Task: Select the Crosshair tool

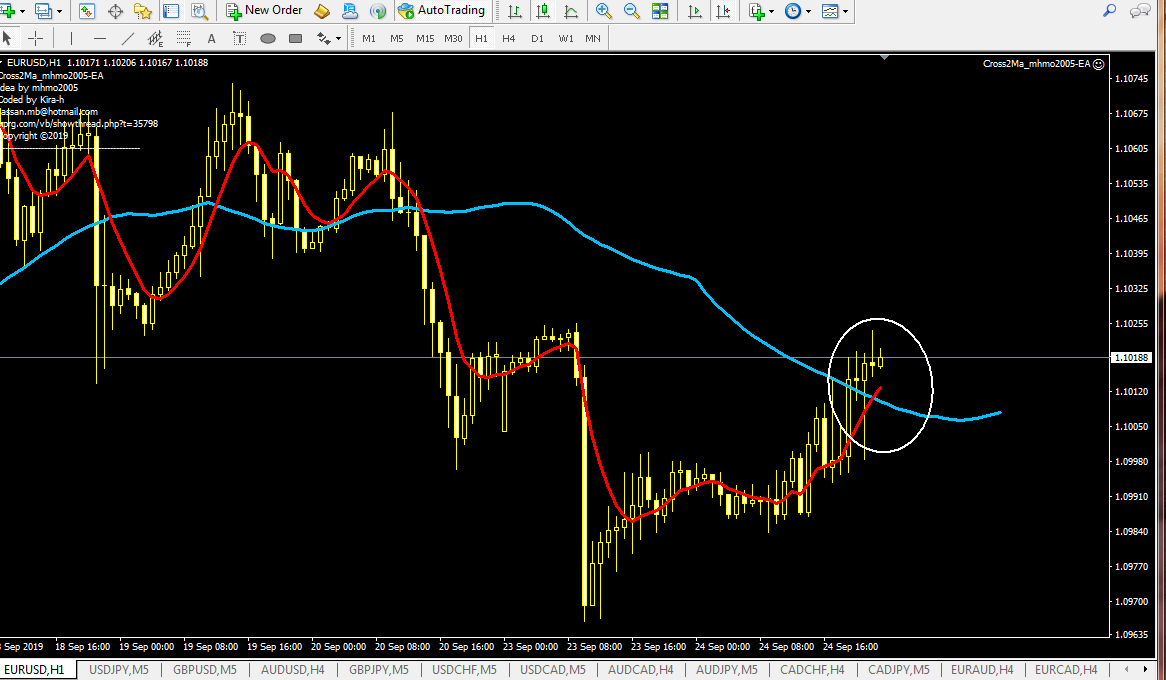Action: point(35,39)
